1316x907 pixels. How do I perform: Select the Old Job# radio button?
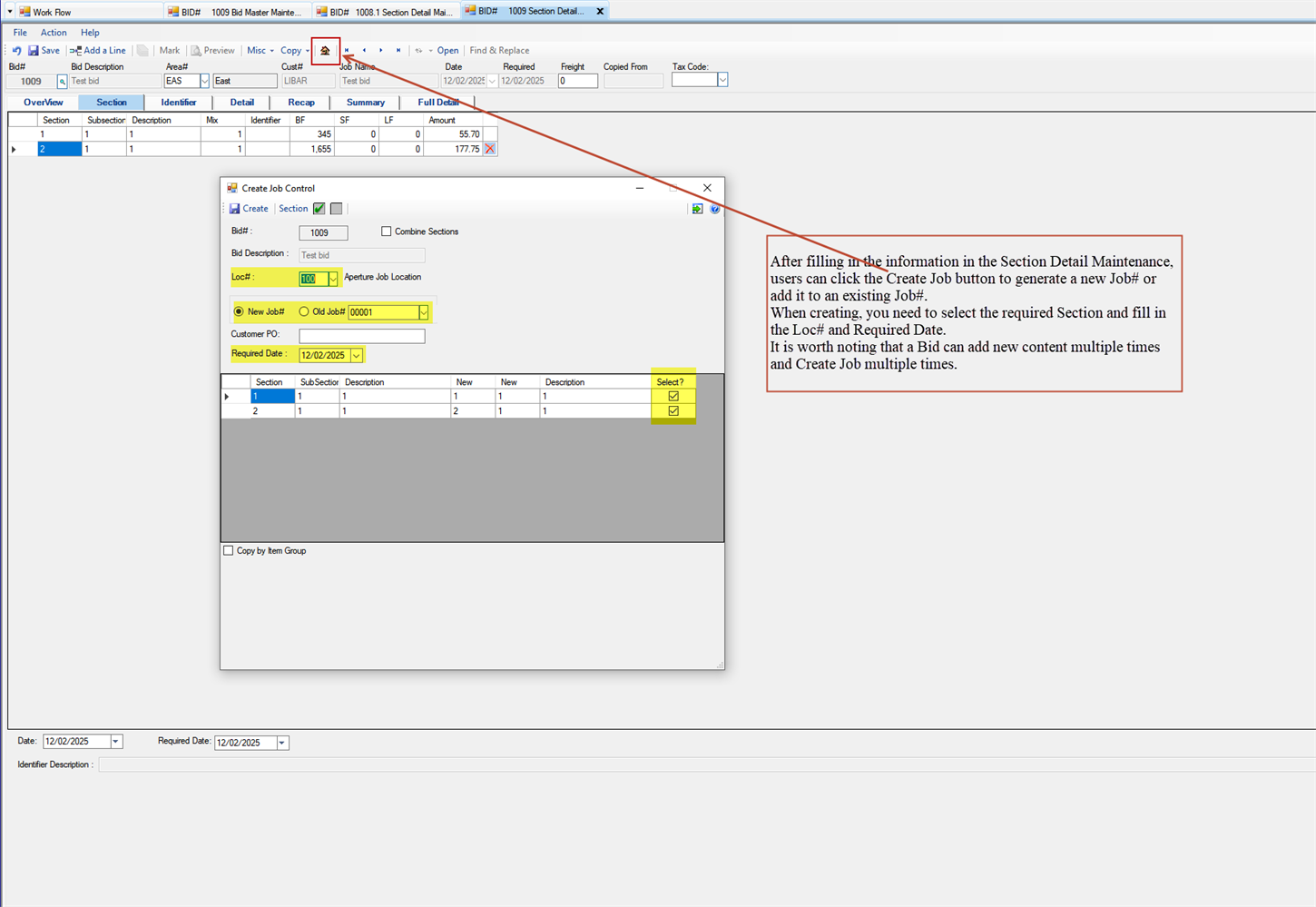(304, 311)
